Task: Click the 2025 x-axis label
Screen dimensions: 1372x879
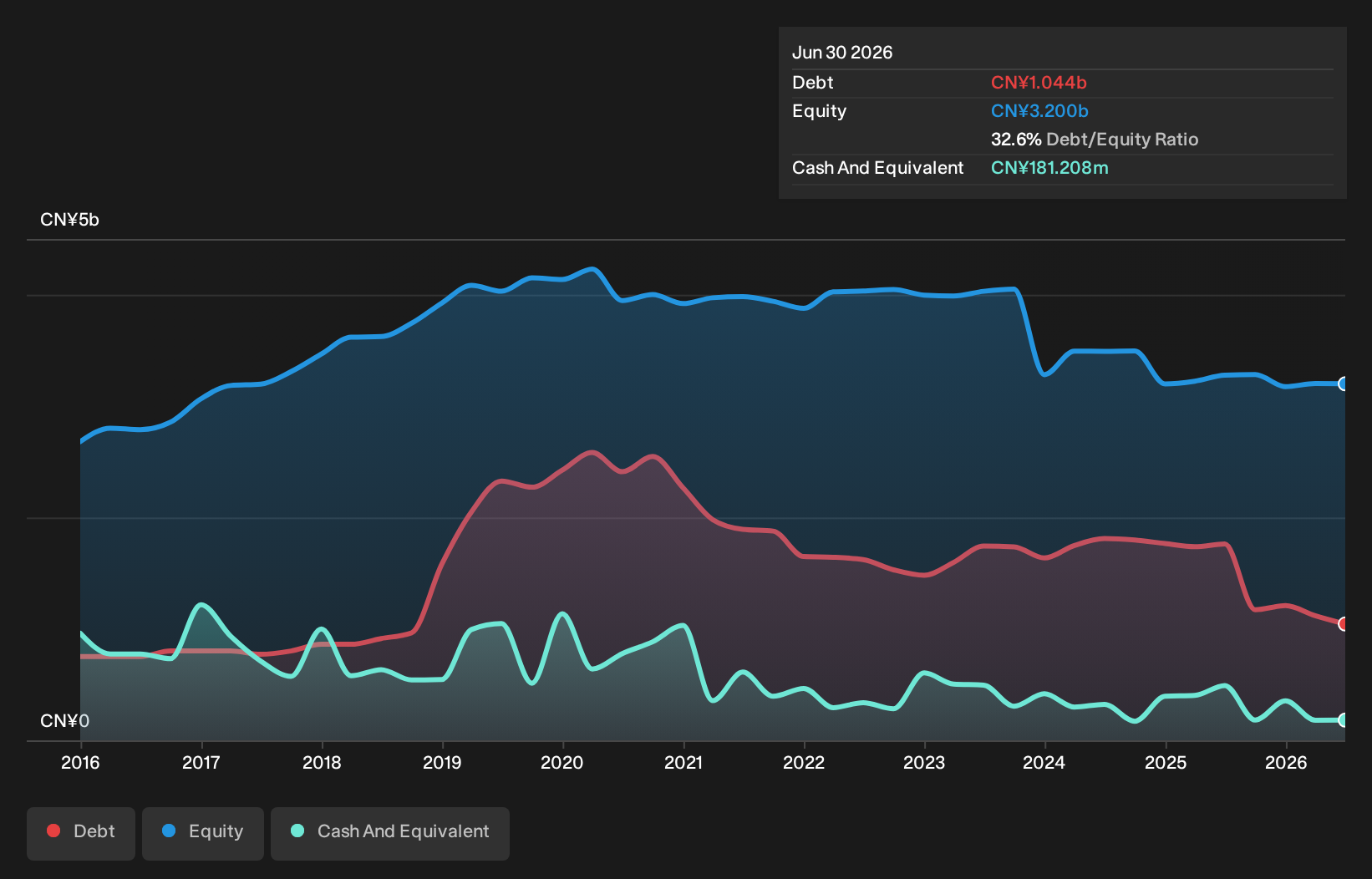Action: click(x=1166, y=762)
